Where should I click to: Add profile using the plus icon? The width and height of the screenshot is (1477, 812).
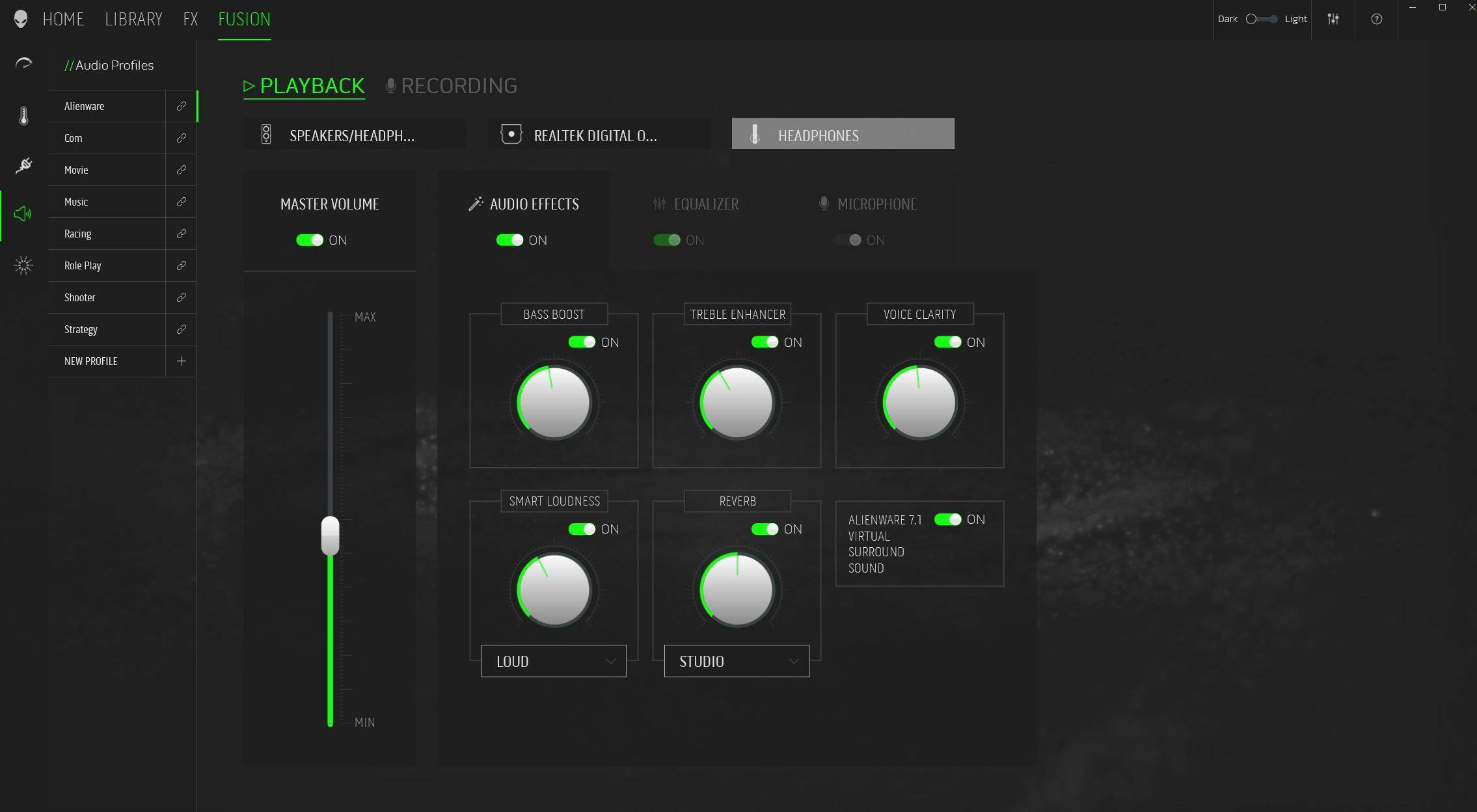pyautogui.click(x=181, y=361)
